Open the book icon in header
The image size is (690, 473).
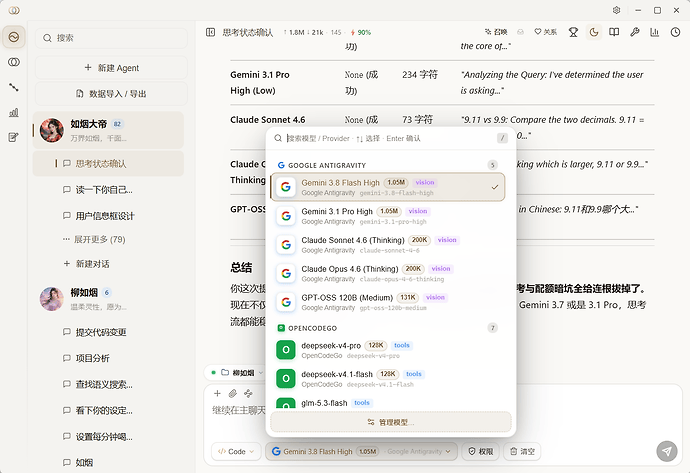614,32
